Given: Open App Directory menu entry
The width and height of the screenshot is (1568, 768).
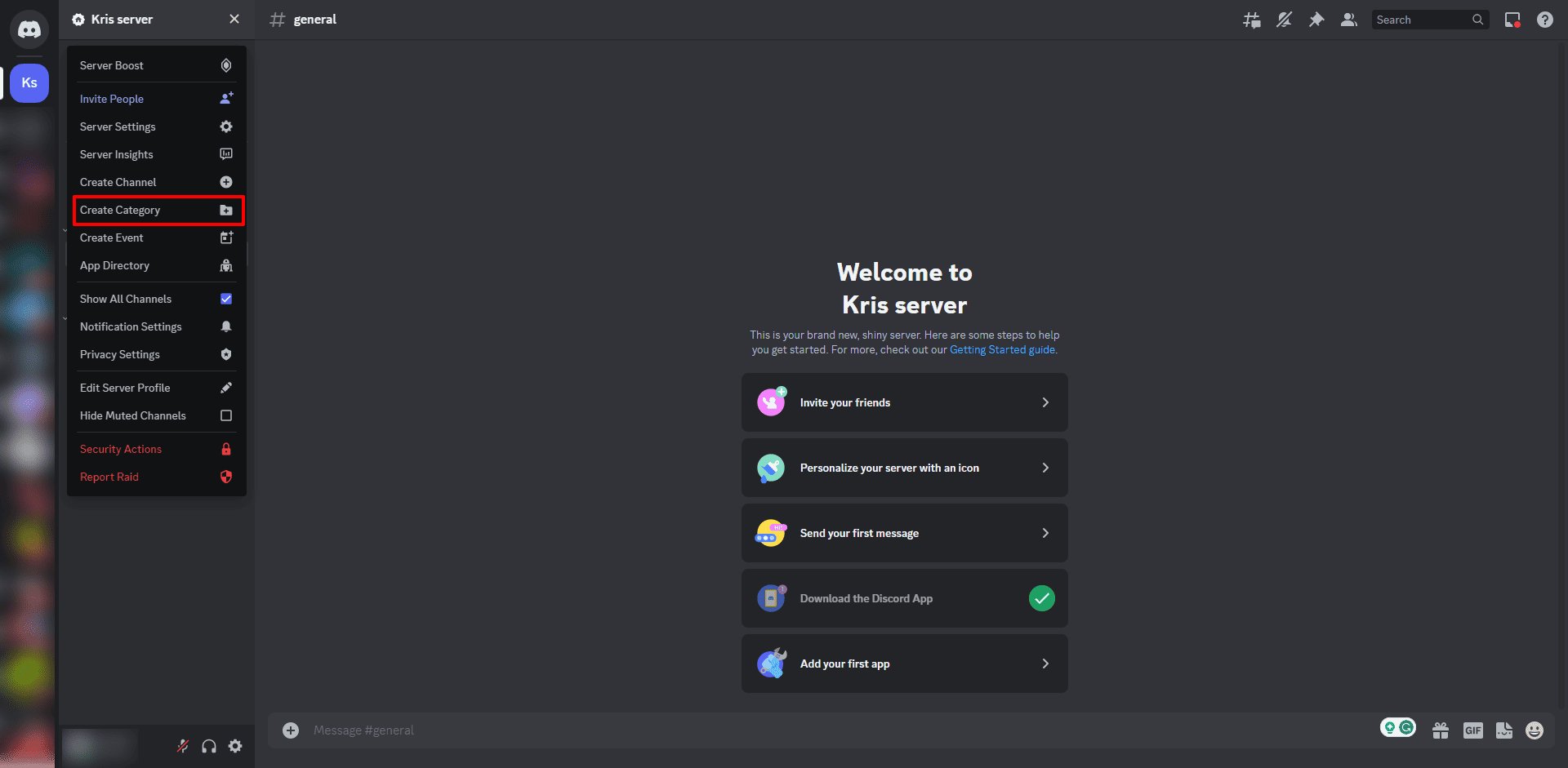Looking at the screenshot, I should coord(156,265).
